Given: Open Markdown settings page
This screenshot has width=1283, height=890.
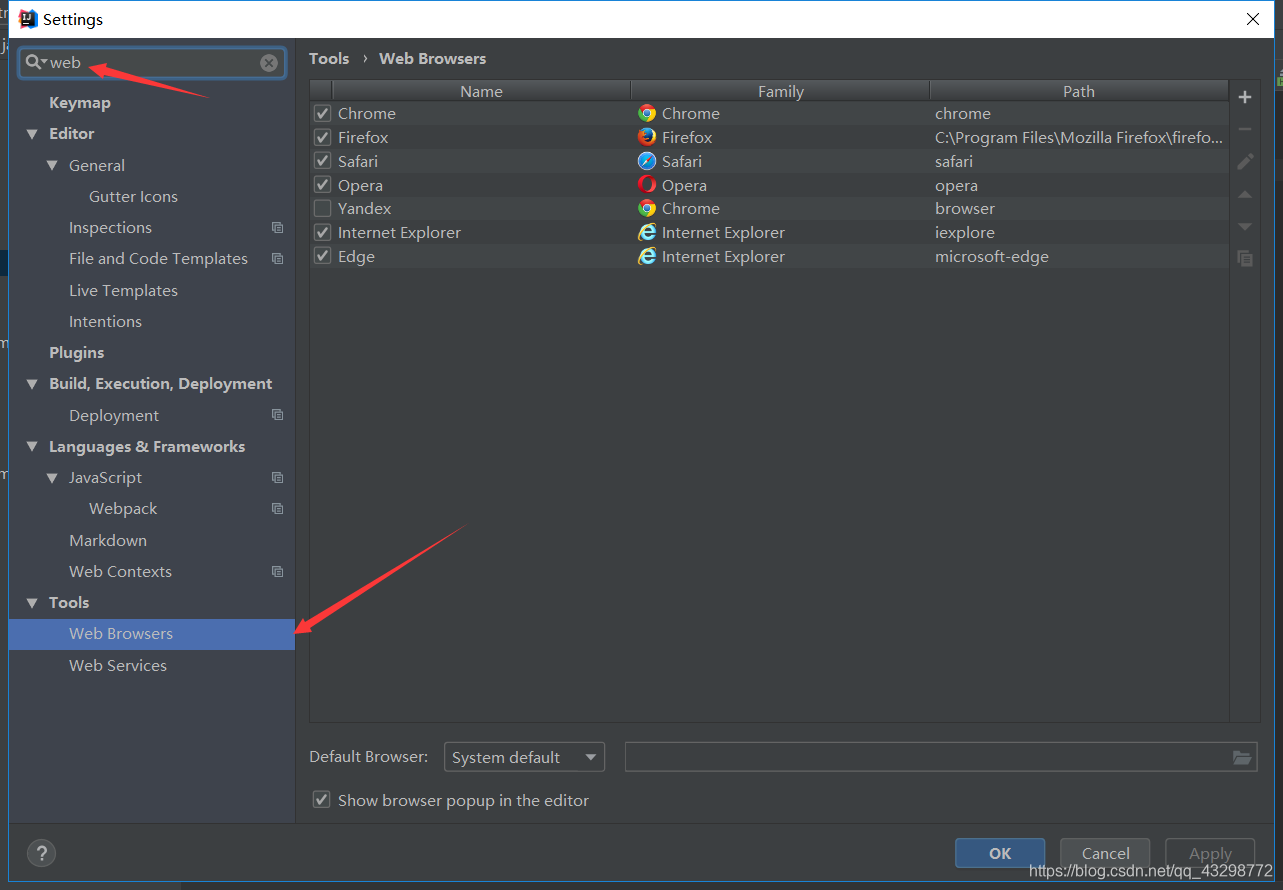Looking at the screenshot, I should pos(108,540).
